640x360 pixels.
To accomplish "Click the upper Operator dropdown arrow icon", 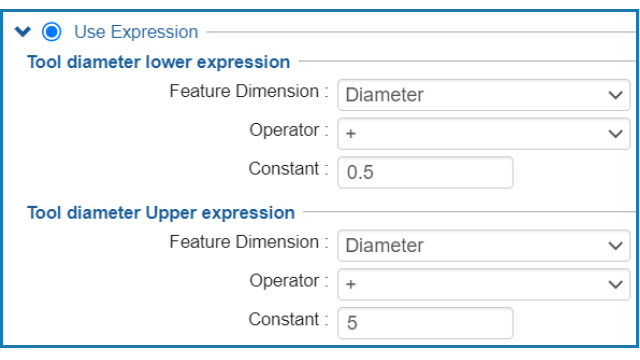I will [x=615, y=284].
